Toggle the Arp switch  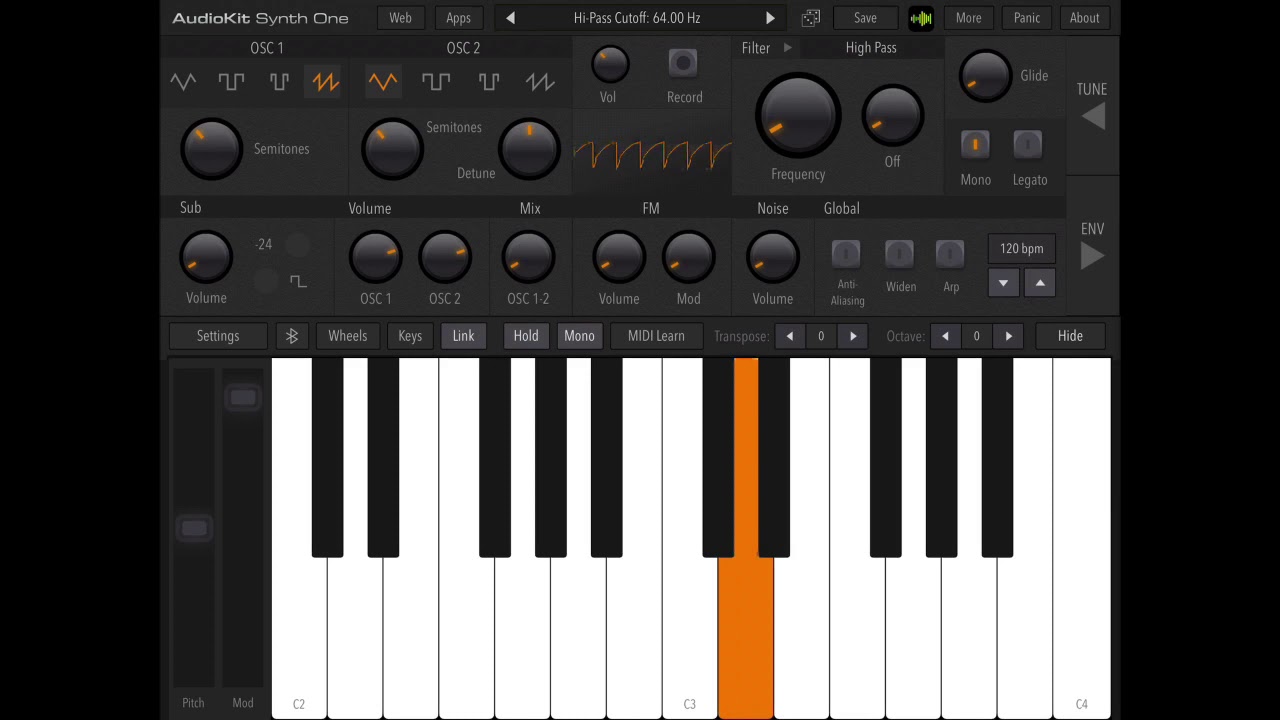[950, 253]
